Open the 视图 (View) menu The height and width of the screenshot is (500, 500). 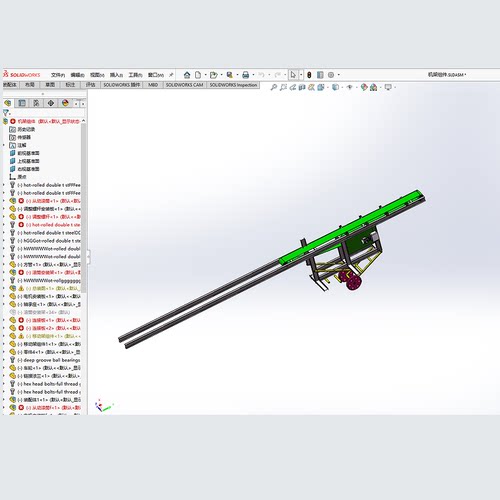[x=97, y=75]
